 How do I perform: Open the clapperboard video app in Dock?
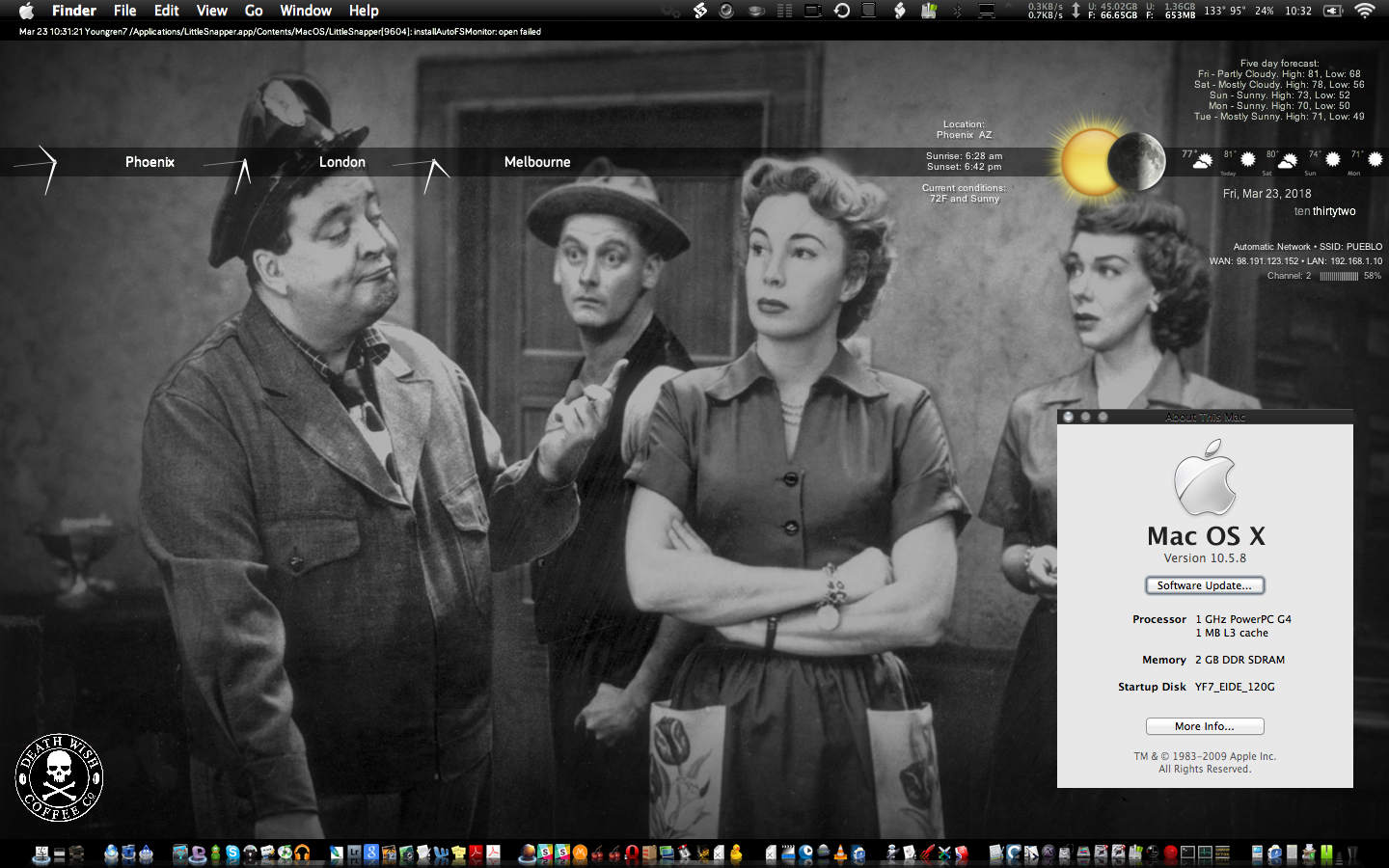pos(788,854)
